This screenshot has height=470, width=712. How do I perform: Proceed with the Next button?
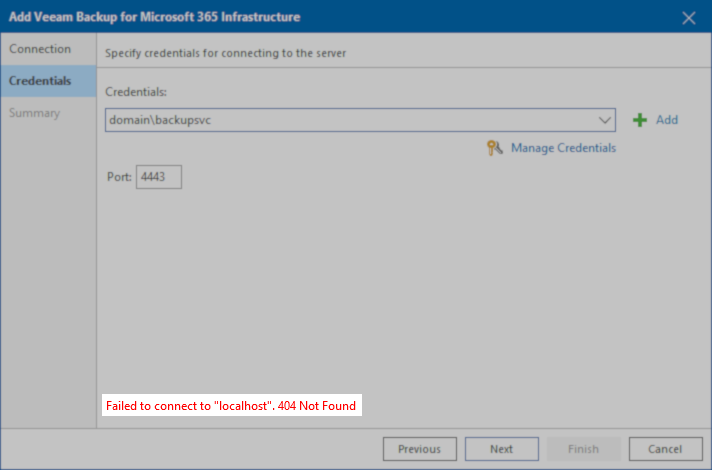pos(502,449)
